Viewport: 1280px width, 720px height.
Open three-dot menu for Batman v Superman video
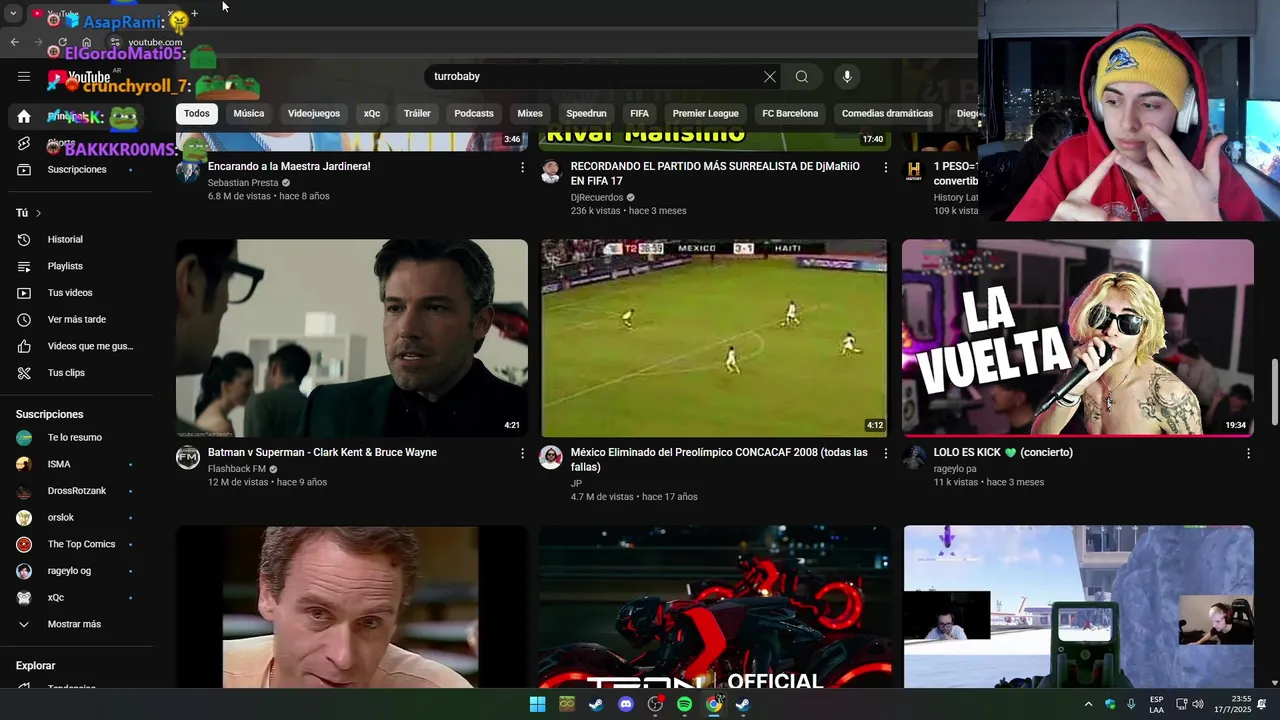point(522,453)
